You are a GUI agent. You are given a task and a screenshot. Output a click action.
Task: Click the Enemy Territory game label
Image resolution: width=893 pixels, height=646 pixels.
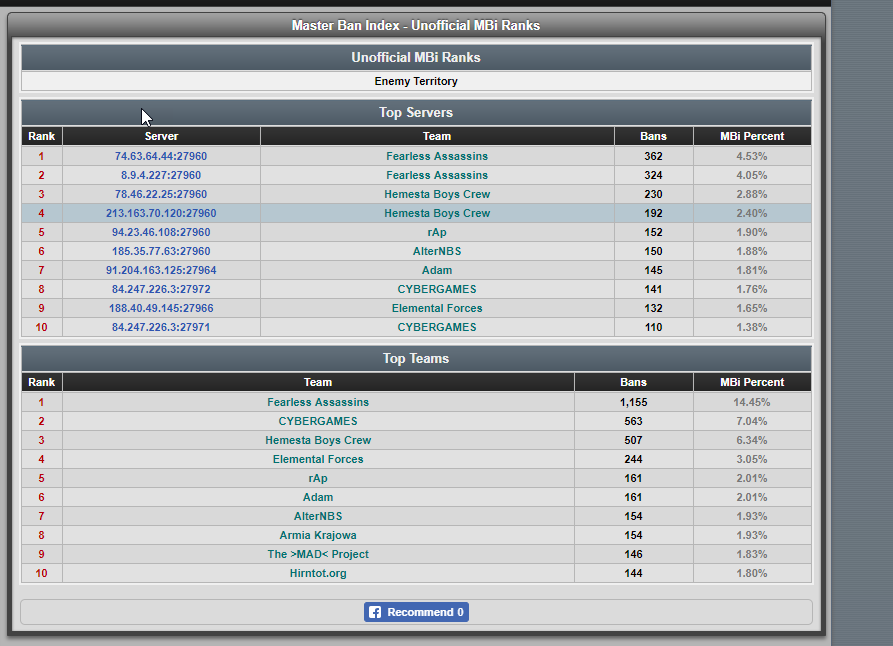(x=416, y=81)
